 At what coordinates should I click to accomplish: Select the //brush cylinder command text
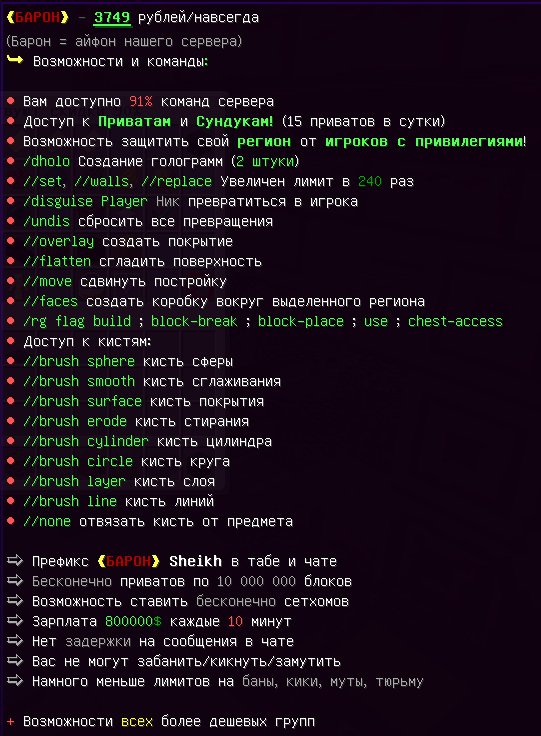[x=86, y=441]
